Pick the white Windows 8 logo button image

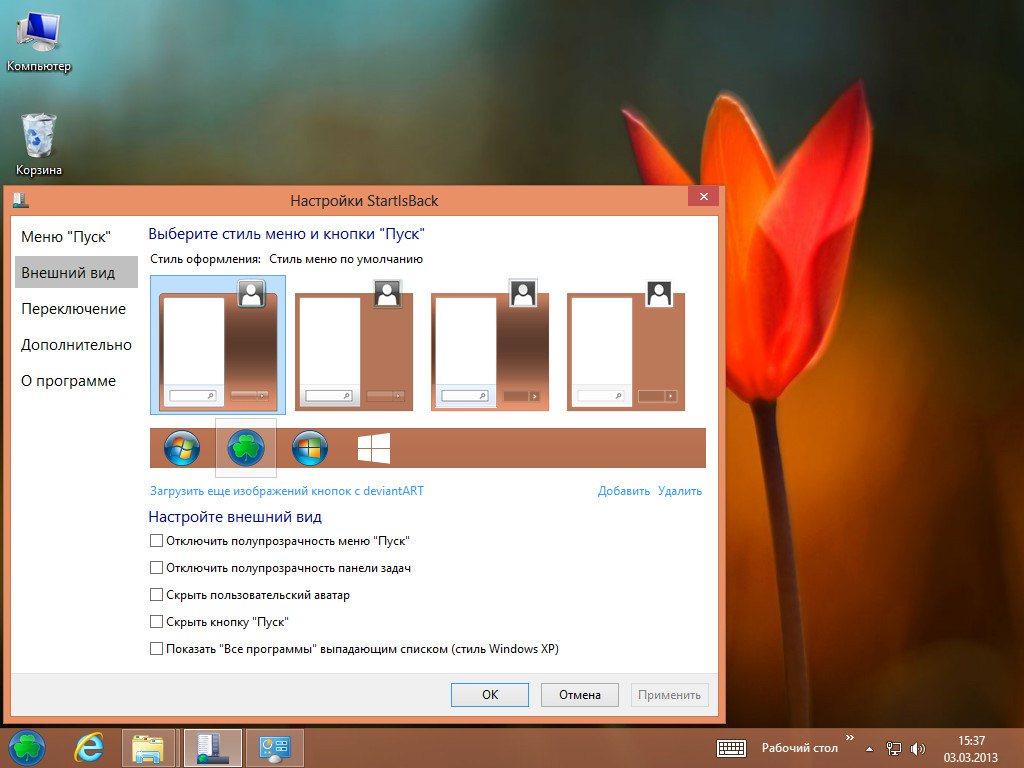pyautogui.click(x=374, y=448)
